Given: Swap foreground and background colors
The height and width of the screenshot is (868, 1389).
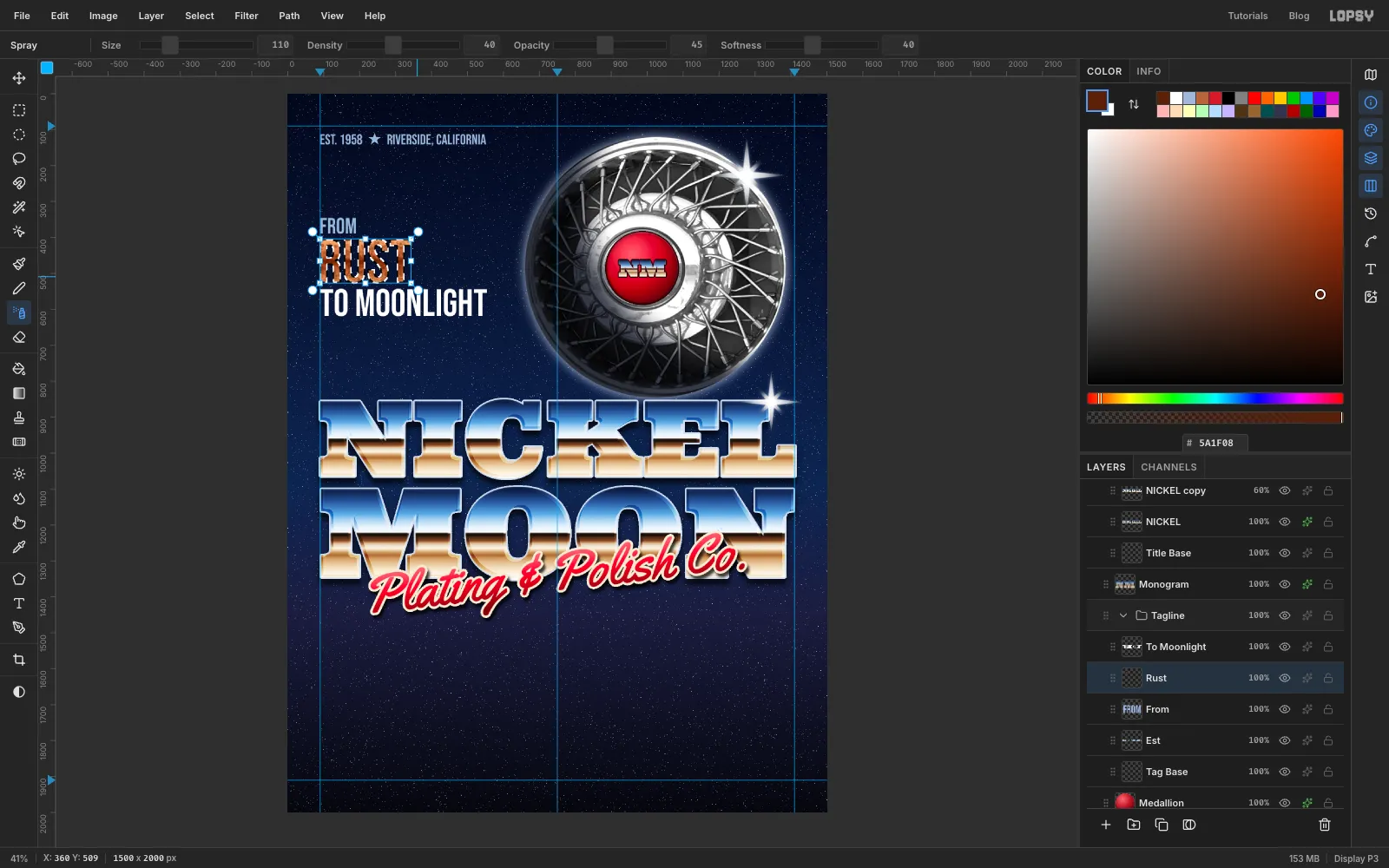Looking at the screenshot, I should coord(1134,104).
